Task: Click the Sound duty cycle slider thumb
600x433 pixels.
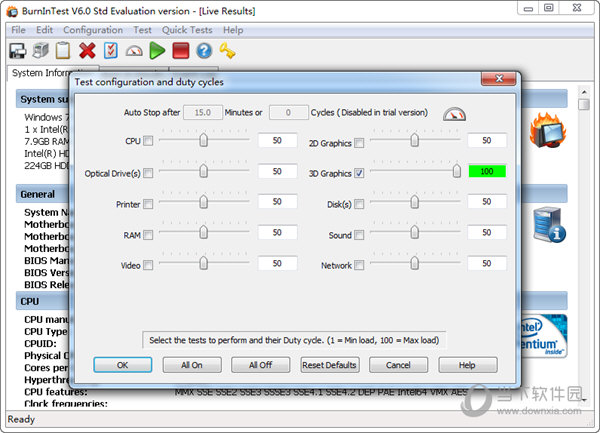Action: pyautogui.click(x=414, y=232)
